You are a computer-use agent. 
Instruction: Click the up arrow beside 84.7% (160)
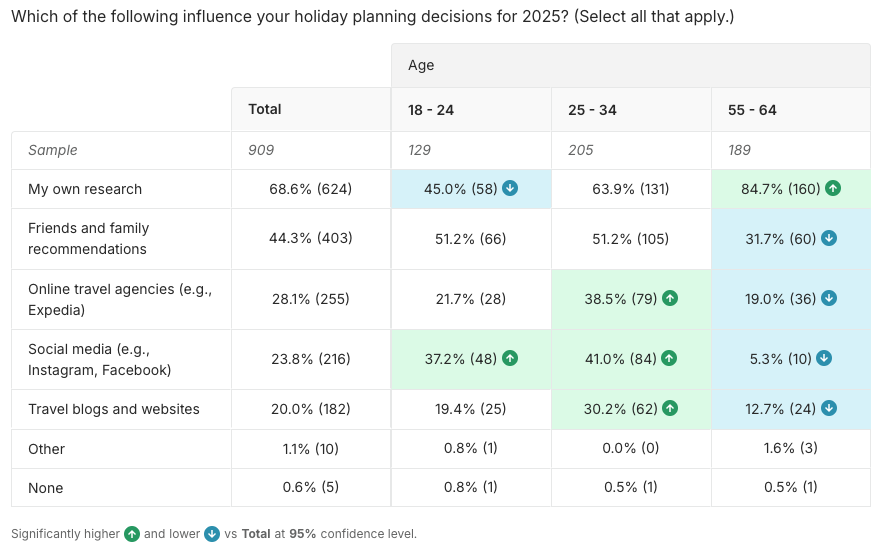(834, 189)
